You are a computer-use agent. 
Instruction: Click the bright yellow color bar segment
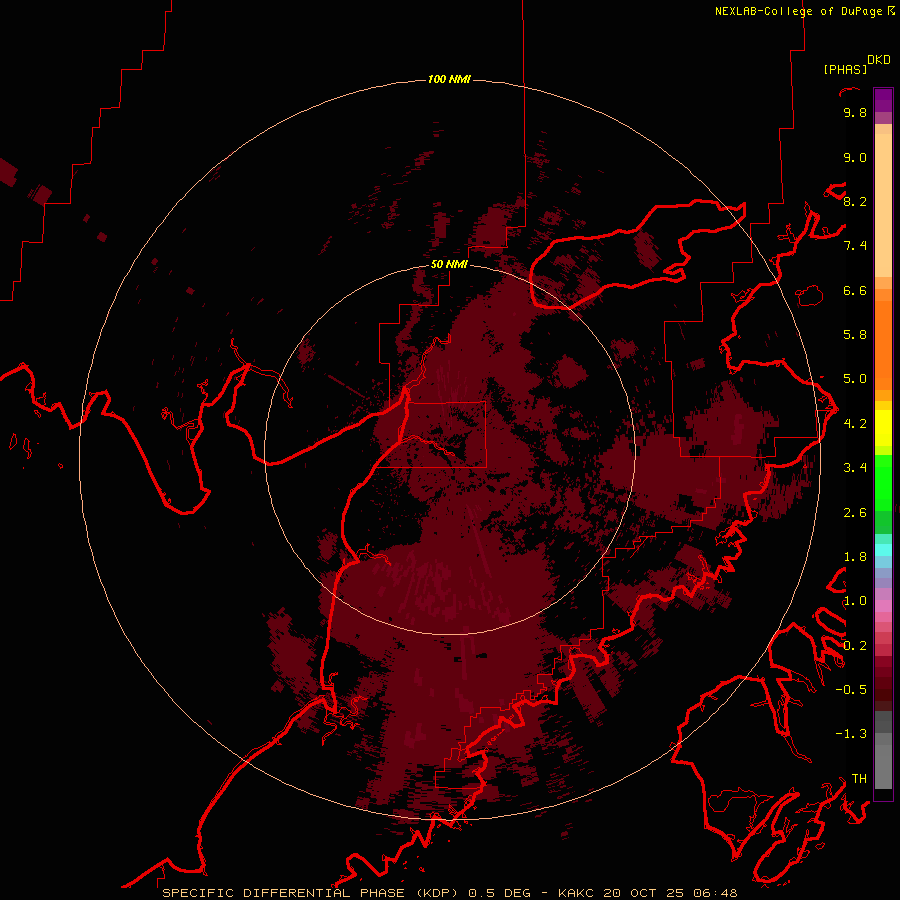[883, 428]
